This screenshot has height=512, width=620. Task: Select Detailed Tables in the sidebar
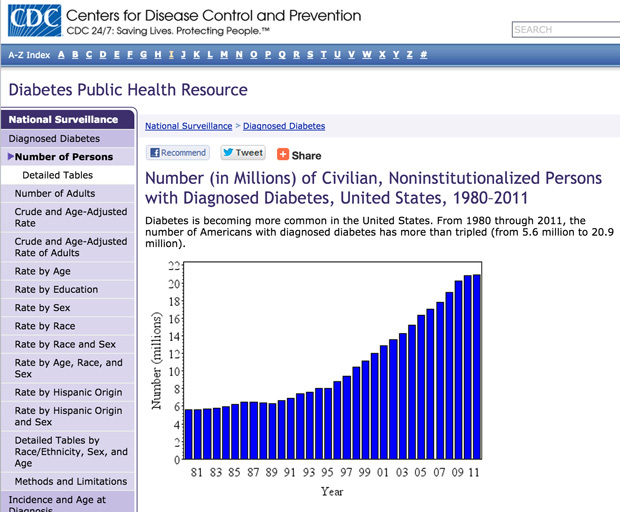(x=51, y=175)
